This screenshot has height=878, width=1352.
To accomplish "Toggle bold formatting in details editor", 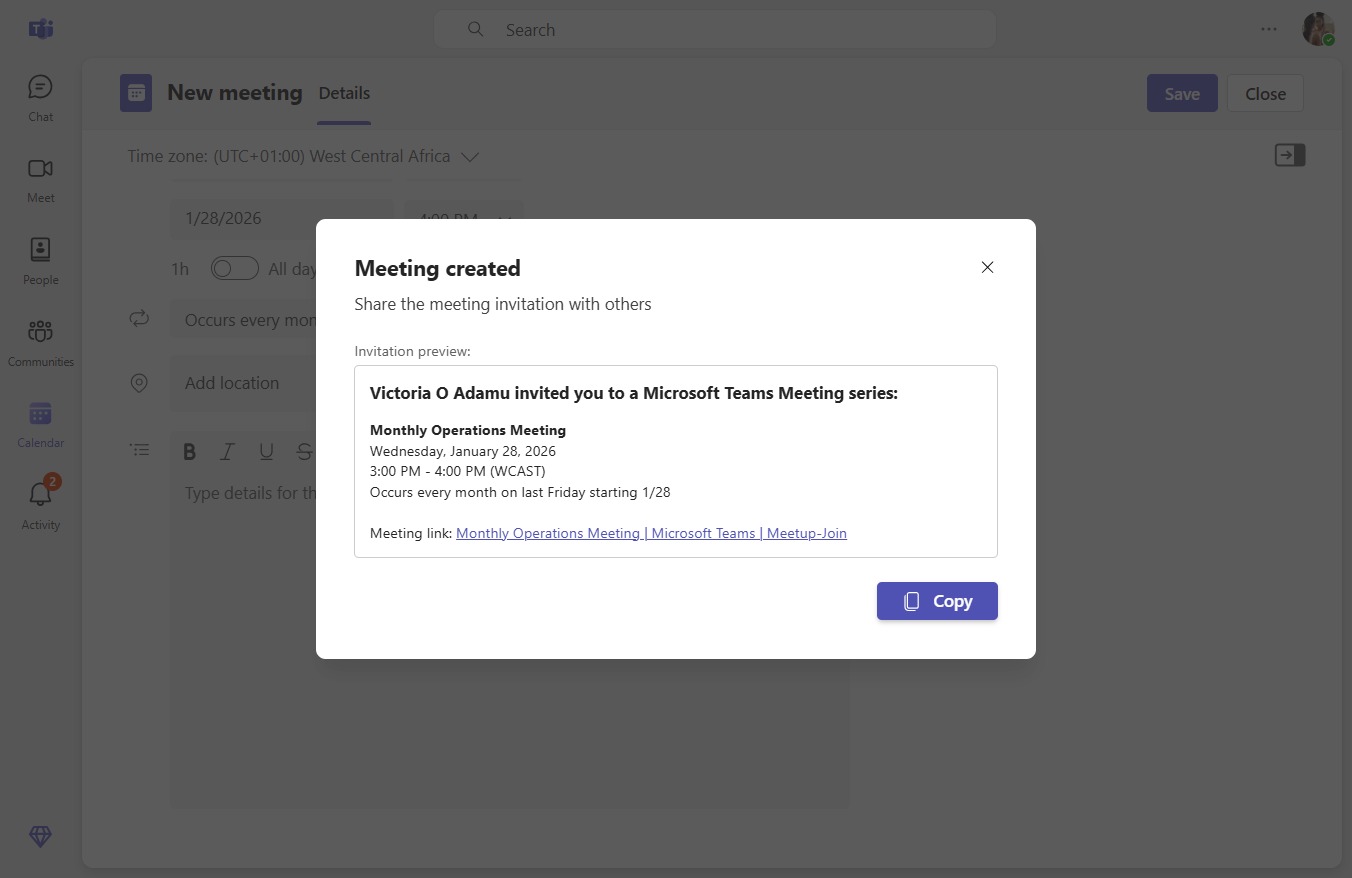I will click(189, 452).
